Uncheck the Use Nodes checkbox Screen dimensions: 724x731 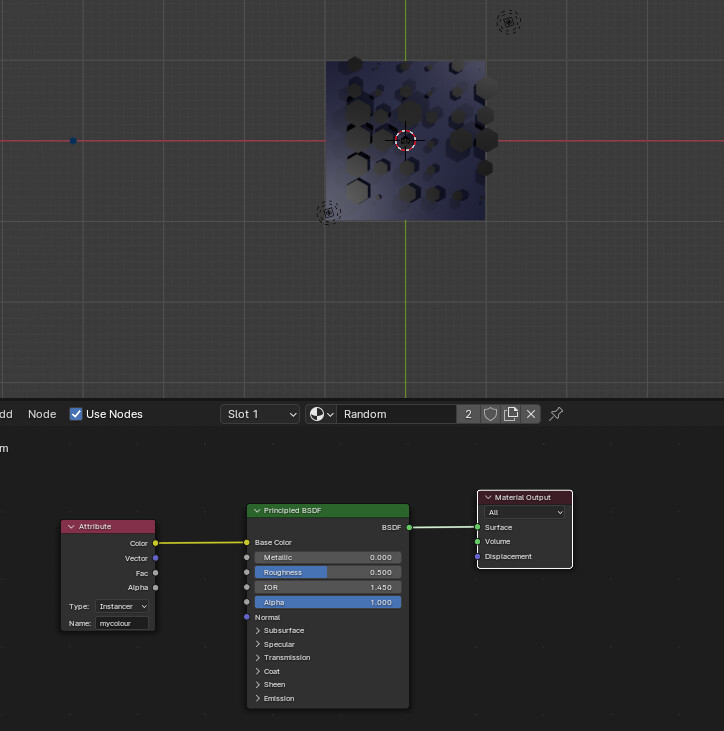coord(76,414)
